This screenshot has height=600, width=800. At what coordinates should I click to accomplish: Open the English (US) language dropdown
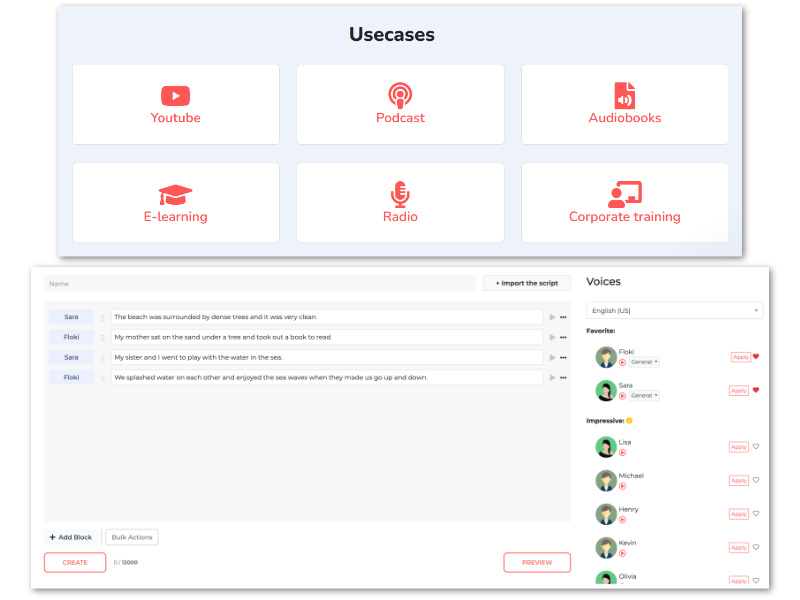point(674,311)
